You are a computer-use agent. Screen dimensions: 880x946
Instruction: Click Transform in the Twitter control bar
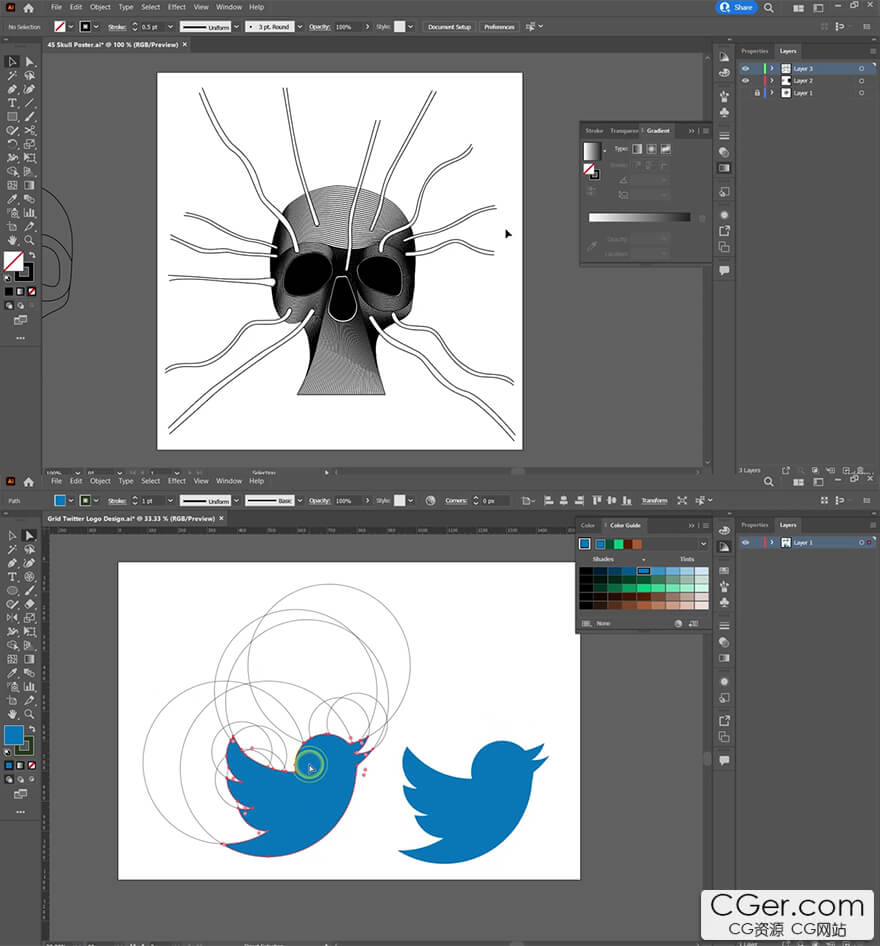654,501
